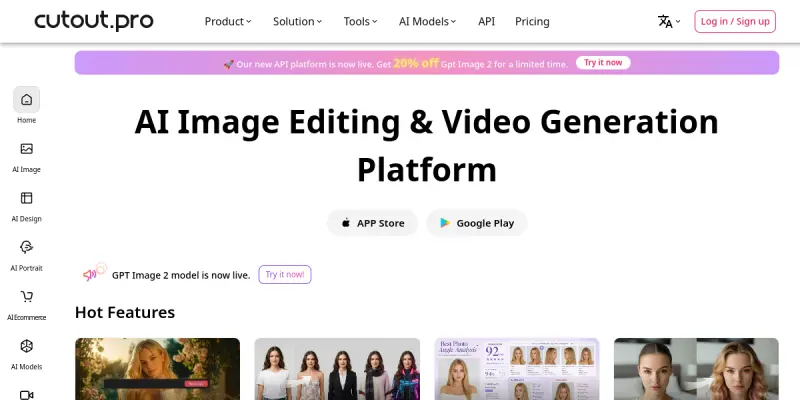This screenshot has width=800, height=400.
Task: Open the API menu item
Action: tap(486, 21)
